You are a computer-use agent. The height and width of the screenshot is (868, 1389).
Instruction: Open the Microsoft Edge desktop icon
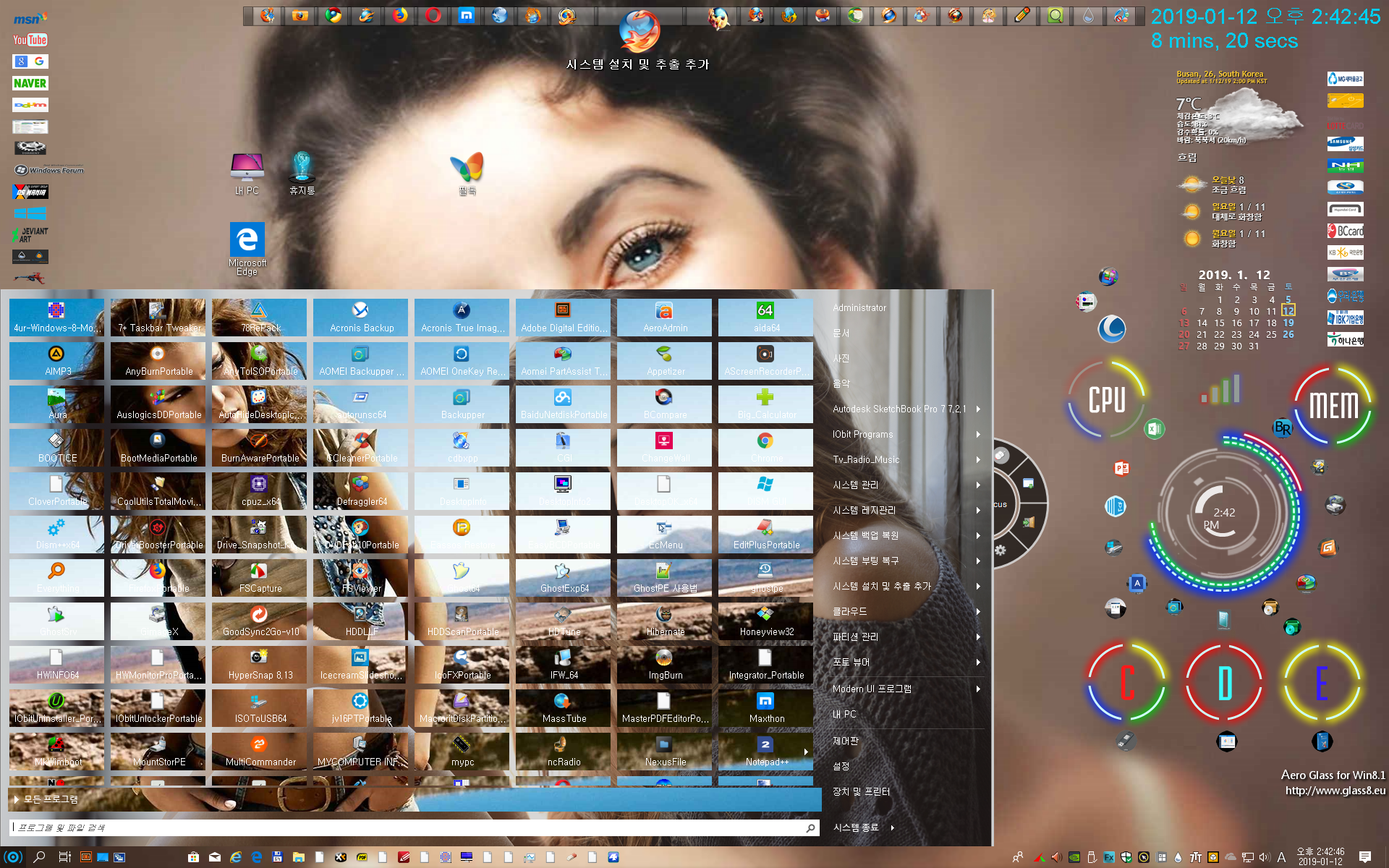coord(247,248)
